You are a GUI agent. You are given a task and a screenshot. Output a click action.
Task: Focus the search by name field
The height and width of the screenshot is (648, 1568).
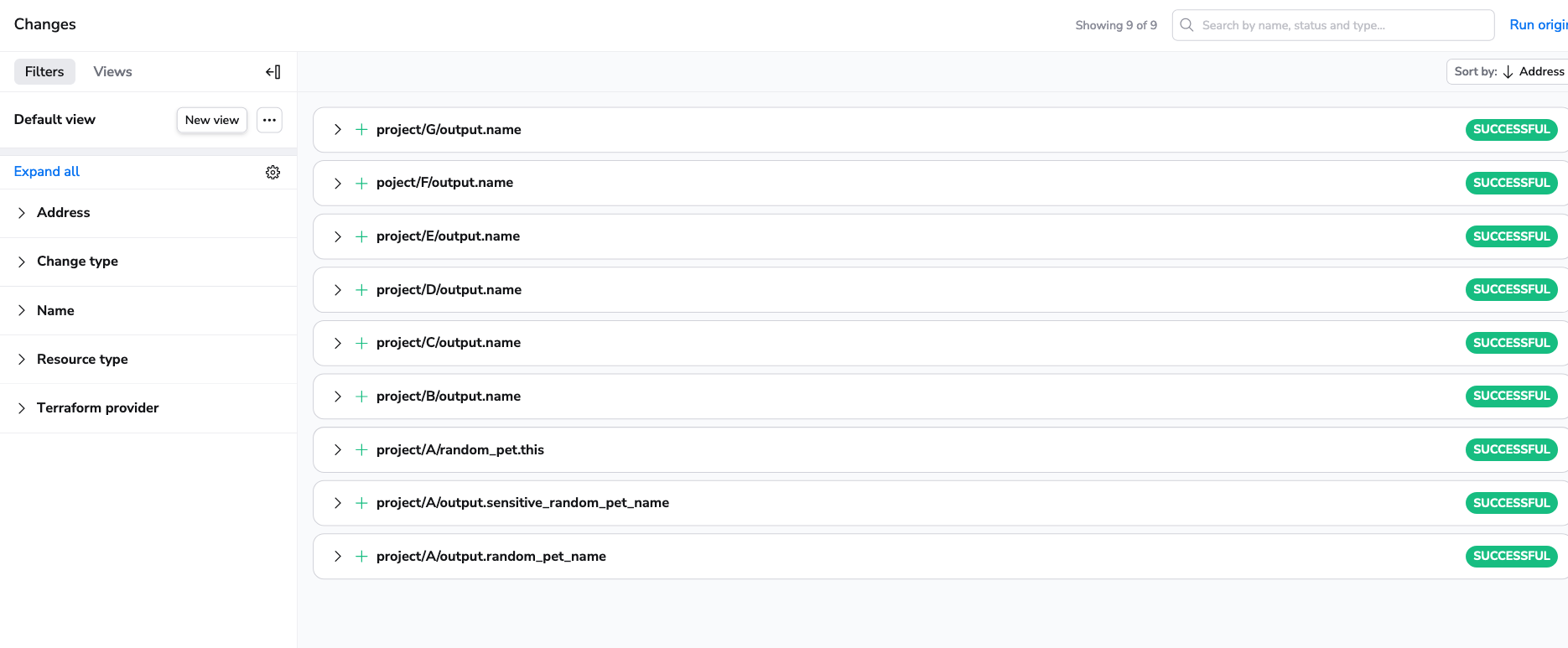pos(1342,25)
